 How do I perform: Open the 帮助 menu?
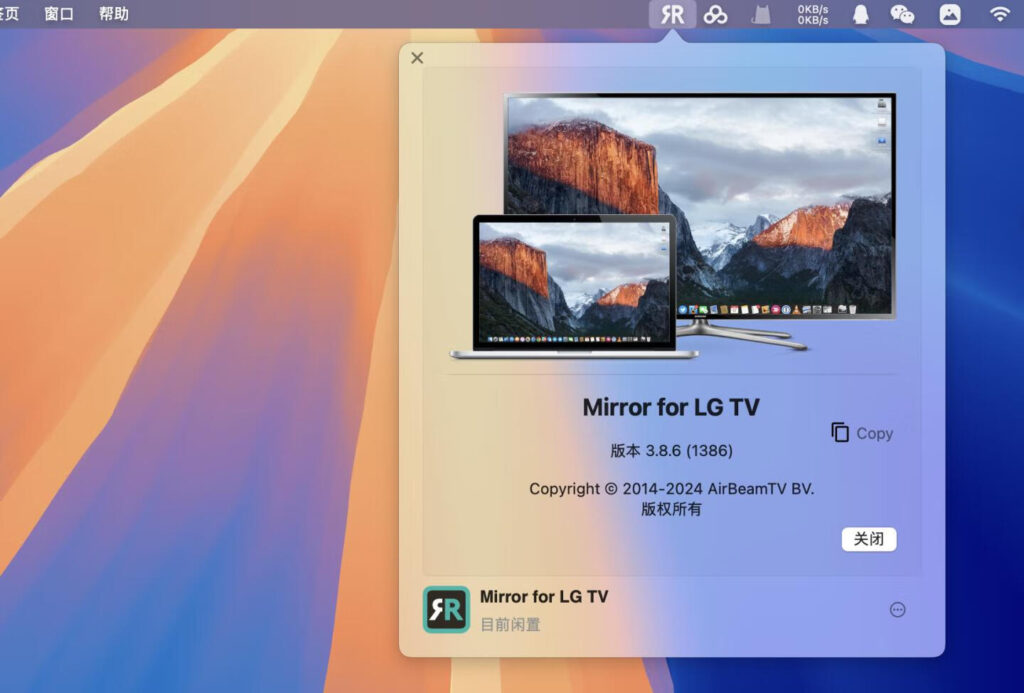(x=112, y=14)
